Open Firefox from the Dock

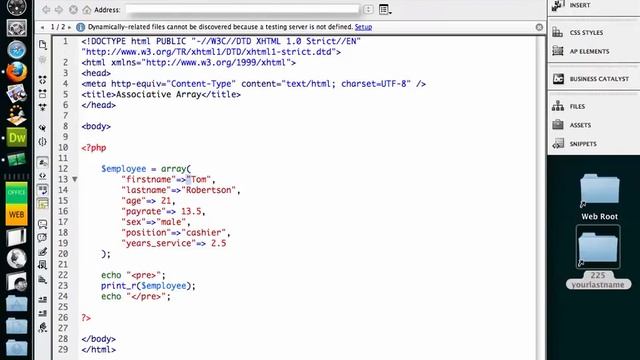click(17, 72)
